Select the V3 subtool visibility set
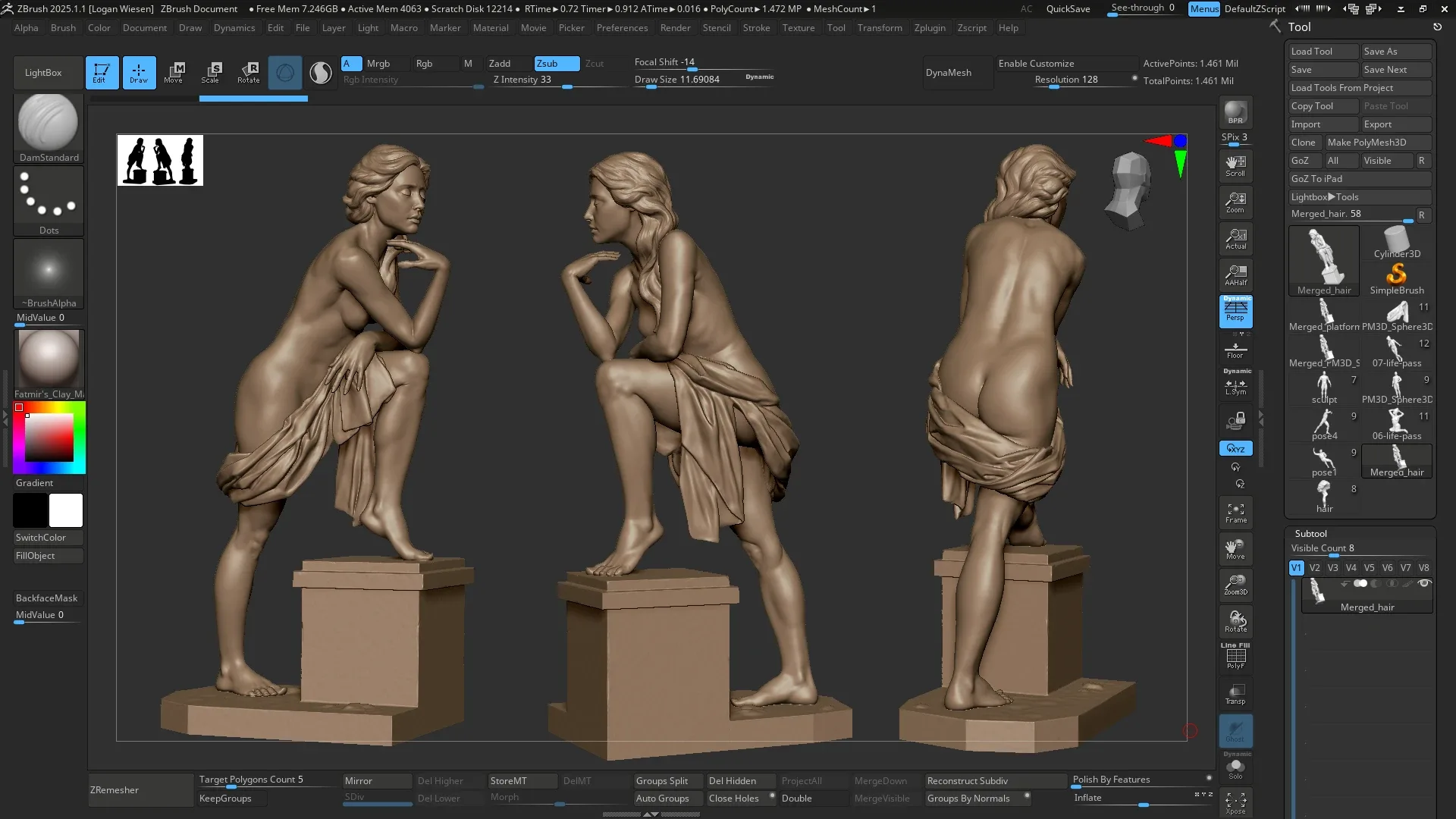 point(1332,567)
